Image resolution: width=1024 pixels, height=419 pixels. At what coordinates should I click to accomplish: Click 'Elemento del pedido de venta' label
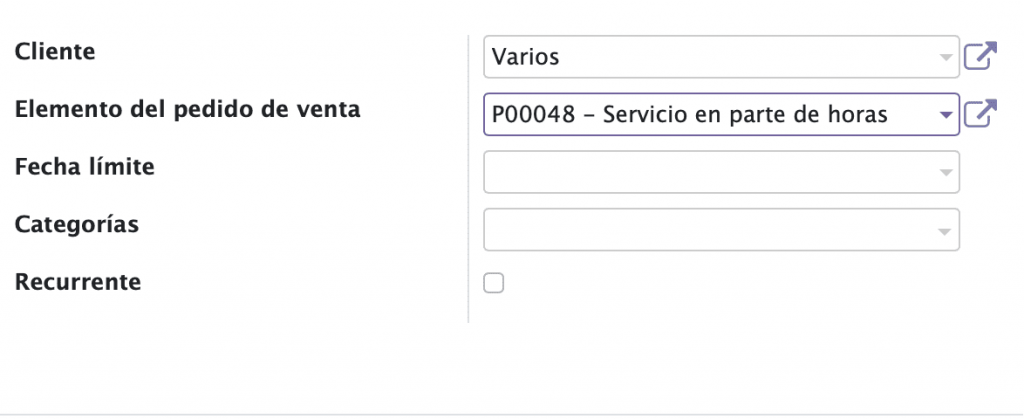coord(187,109)
